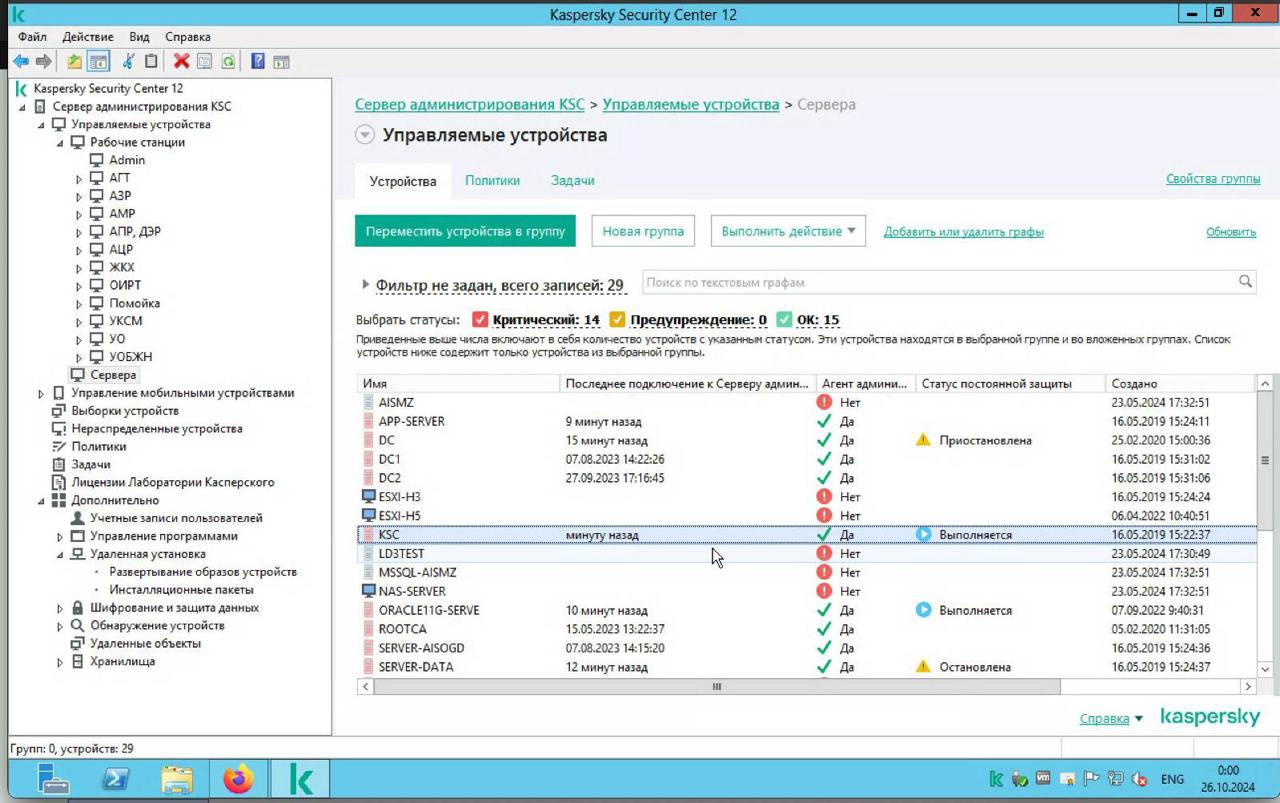Expand the filter disclosure triangle
The height and width of the screenshot is (803, 1280).
(365, 285)
